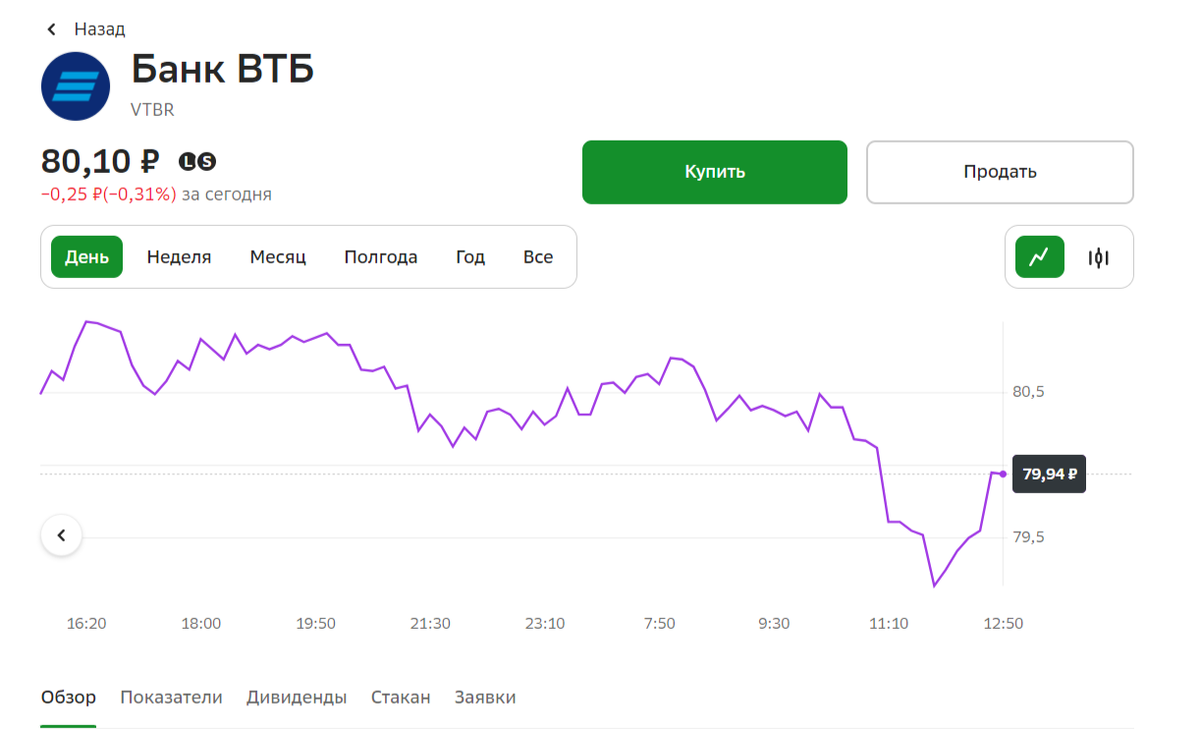This screenshot has width=1200, height=731.
Task: Open the Показатели tab
Action: pos(171,697)
